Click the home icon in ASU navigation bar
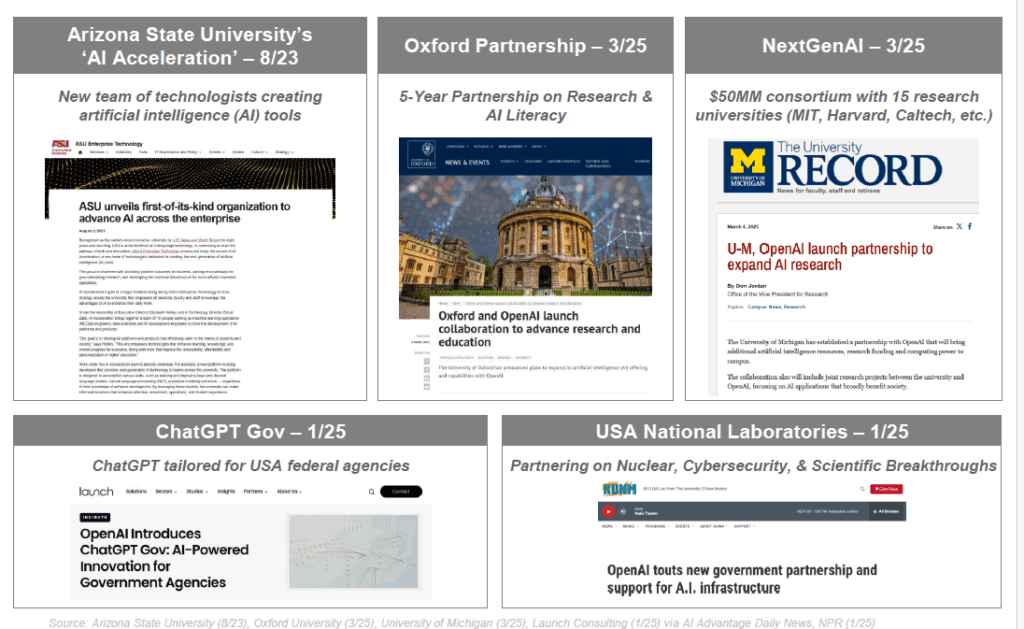 pos(80,152)
